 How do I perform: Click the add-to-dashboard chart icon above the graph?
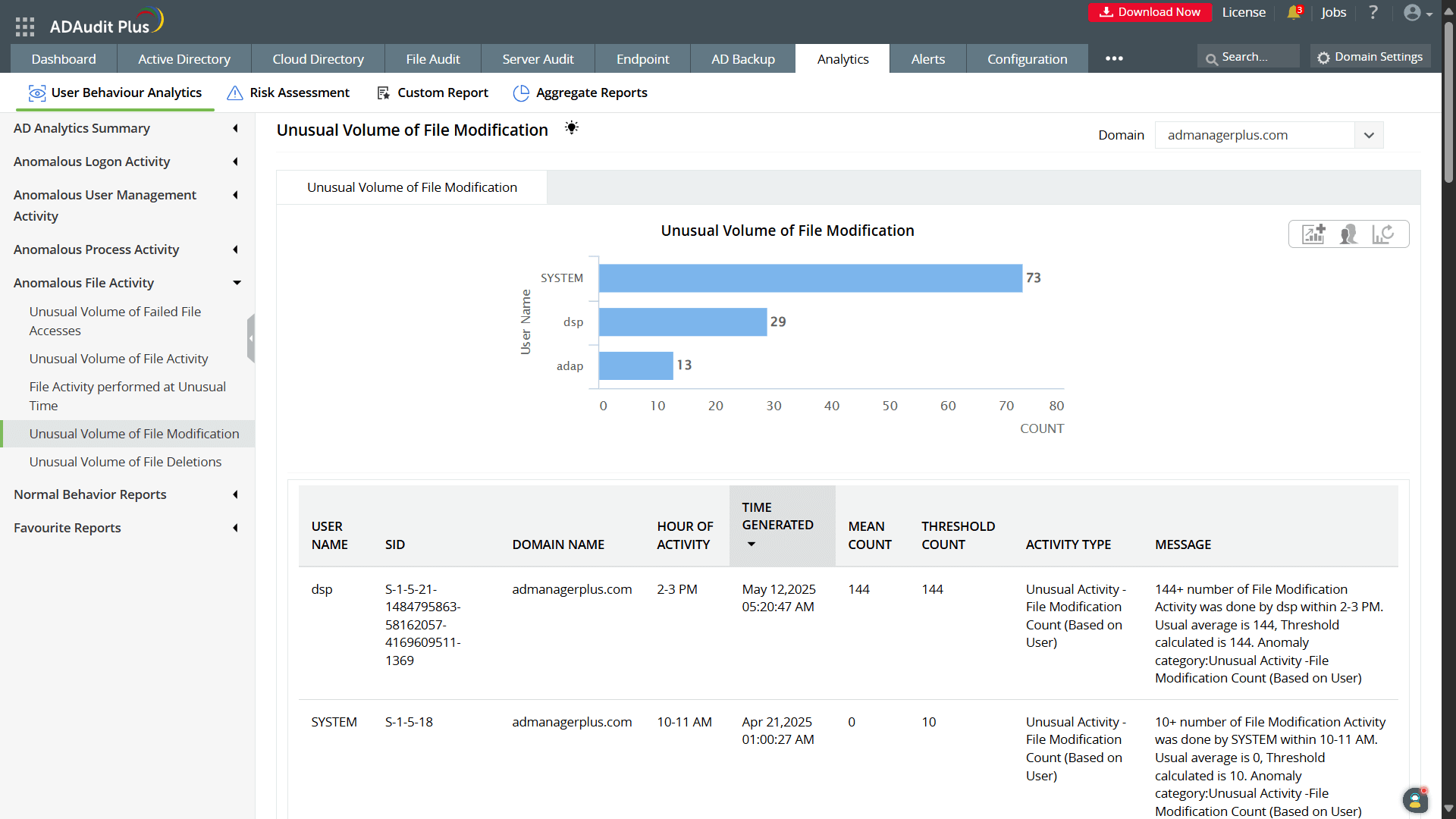[x=1313, y=234]
